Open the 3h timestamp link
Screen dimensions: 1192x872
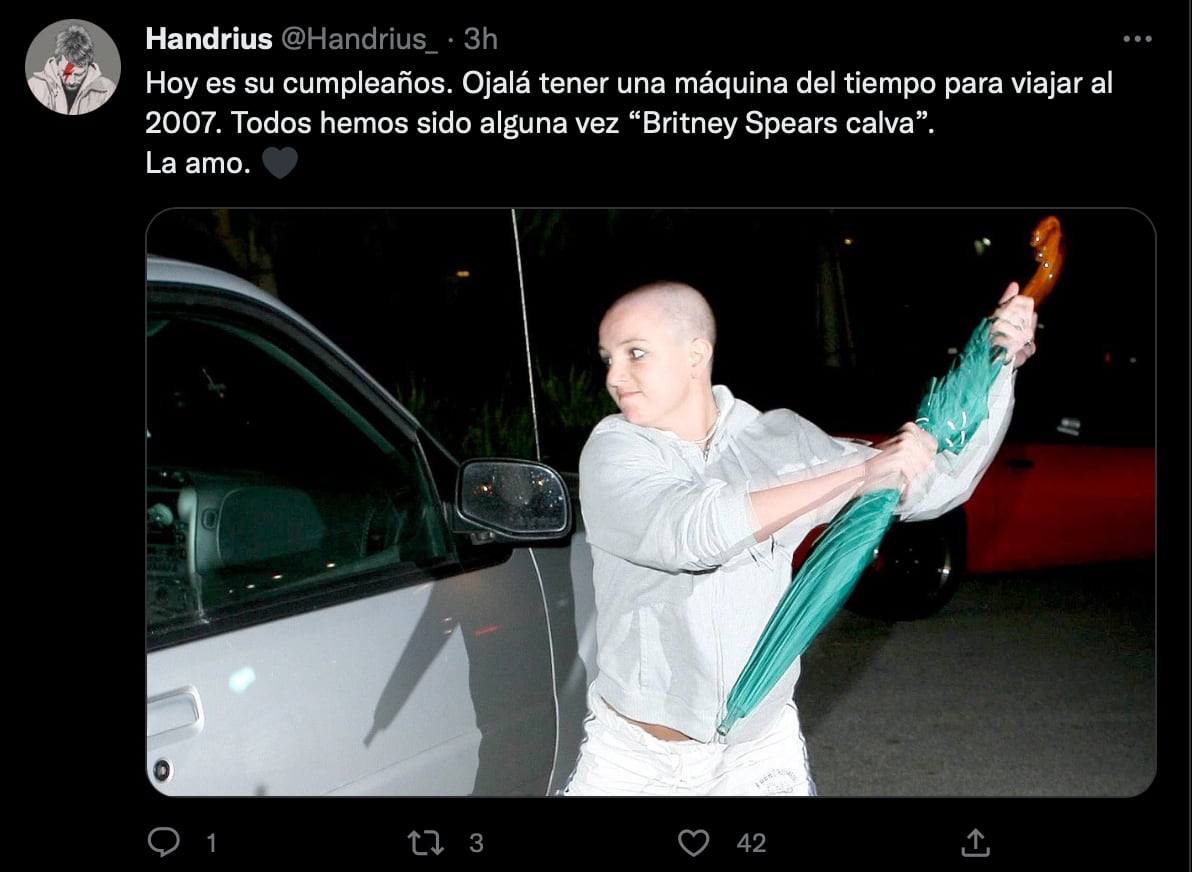480,39
